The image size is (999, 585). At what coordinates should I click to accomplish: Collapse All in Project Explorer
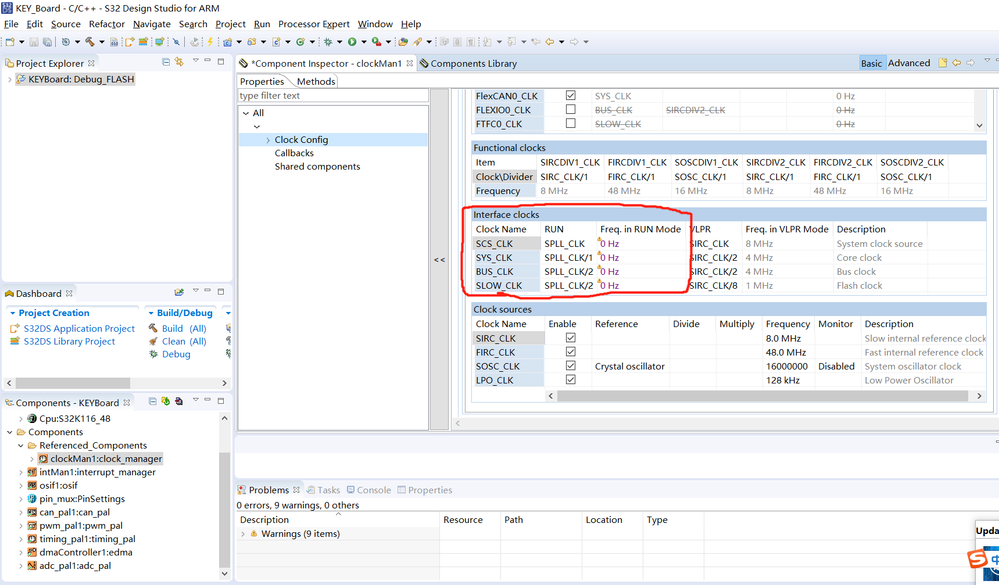(x=166, y=62)
